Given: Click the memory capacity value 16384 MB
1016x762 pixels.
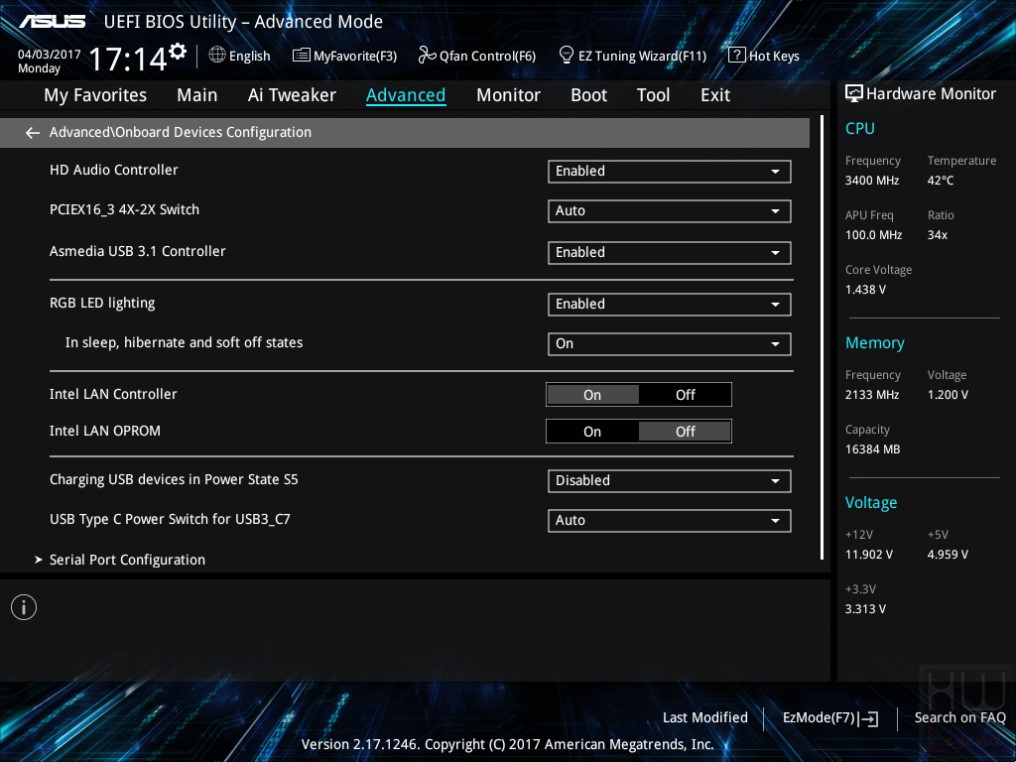Looking at the screenshot, I should [x=873, y=449].
